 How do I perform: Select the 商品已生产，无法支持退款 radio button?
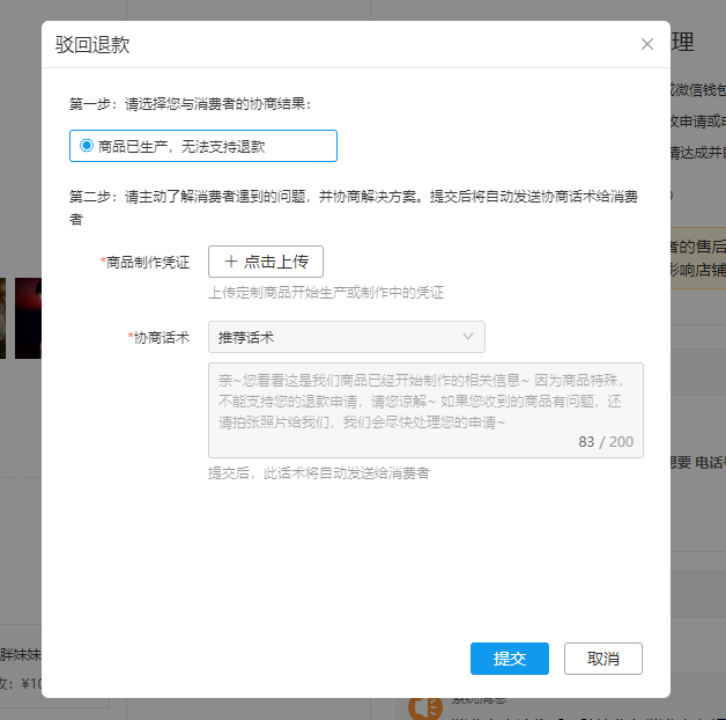86,146
